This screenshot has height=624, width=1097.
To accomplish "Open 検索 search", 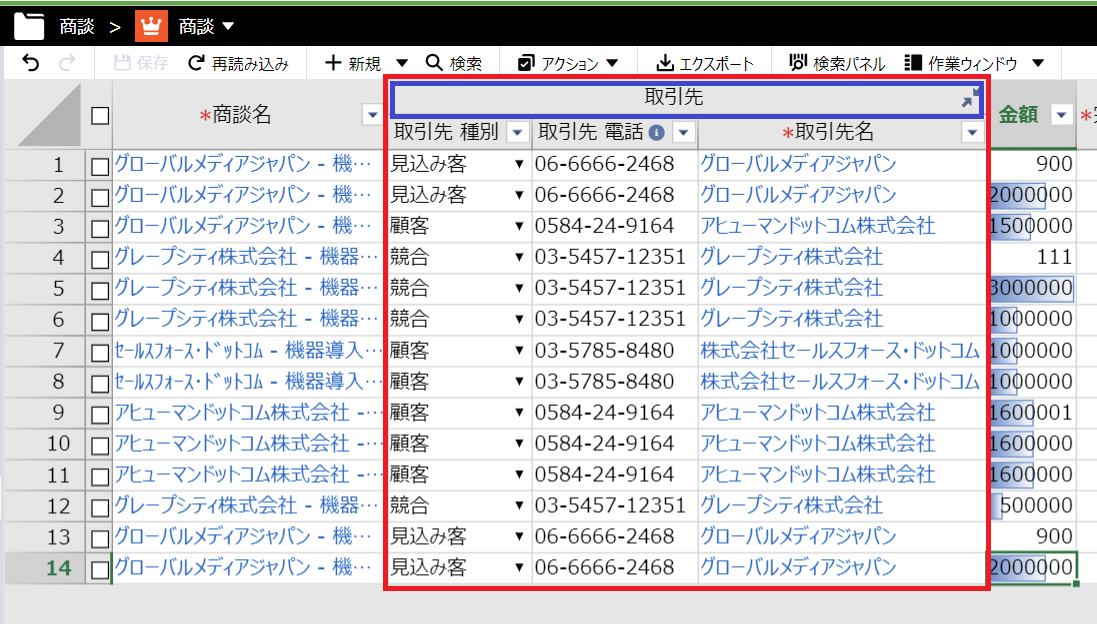I will [x=454, y=64].
